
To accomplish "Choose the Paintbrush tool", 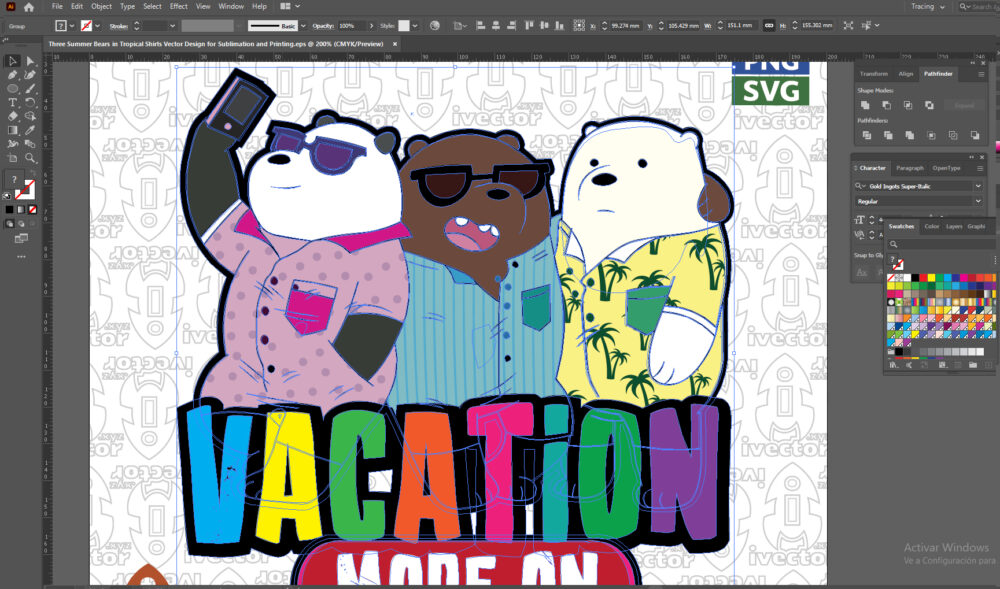I will point(30,89).
